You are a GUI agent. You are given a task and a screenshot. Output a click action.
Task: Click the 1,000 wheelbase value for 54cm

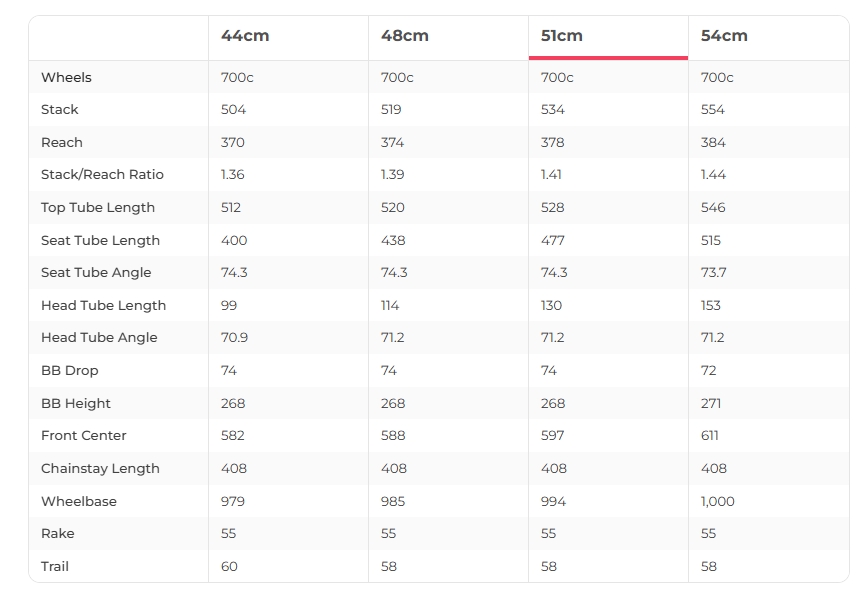(718, 502)
